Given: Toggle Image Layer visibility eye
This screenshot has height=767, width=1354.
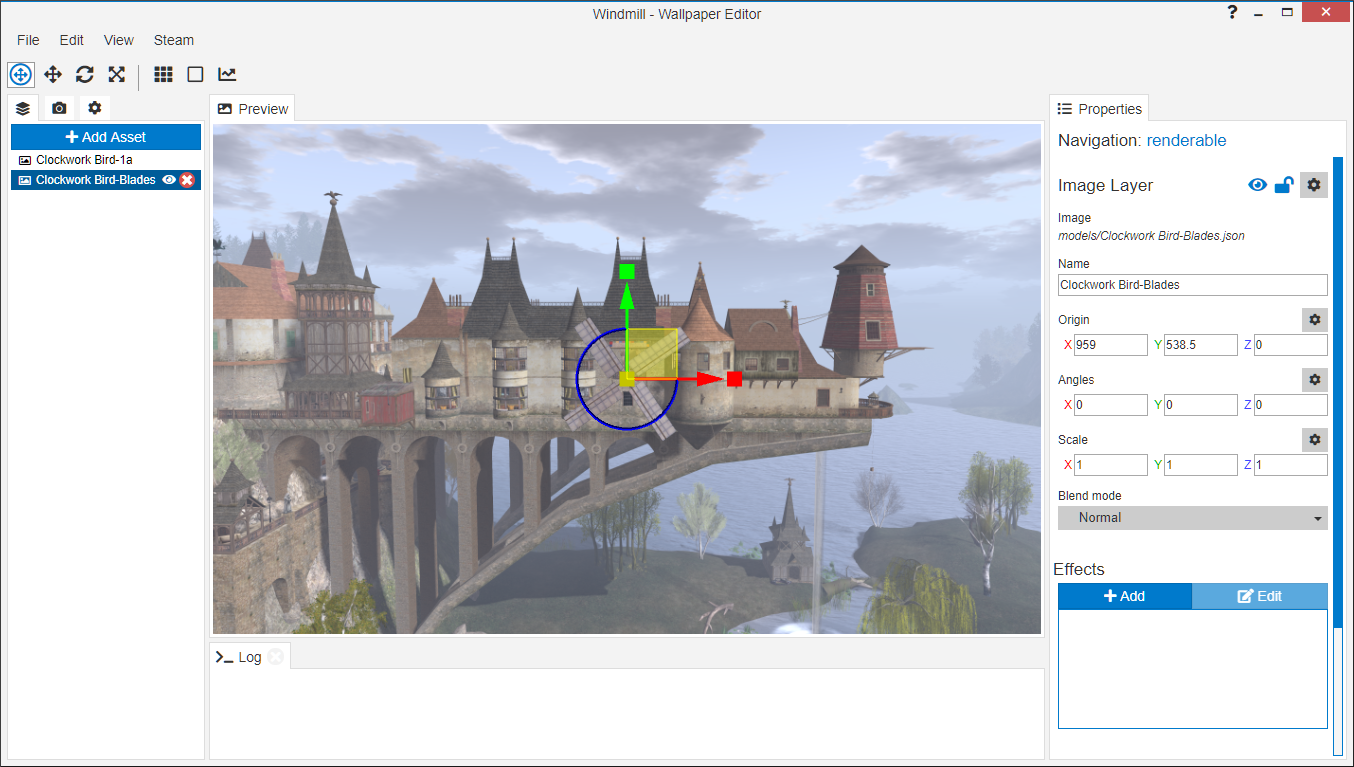Looking at the screenshot, I should click(1258, 185).
